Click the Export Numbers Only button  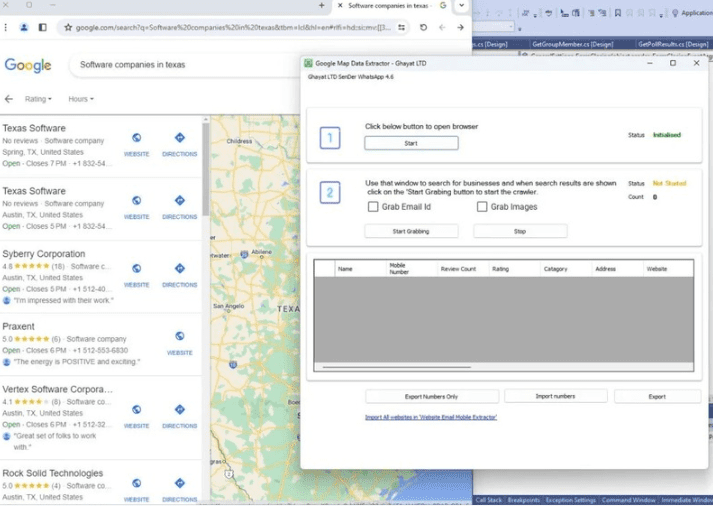pos(432,396)
